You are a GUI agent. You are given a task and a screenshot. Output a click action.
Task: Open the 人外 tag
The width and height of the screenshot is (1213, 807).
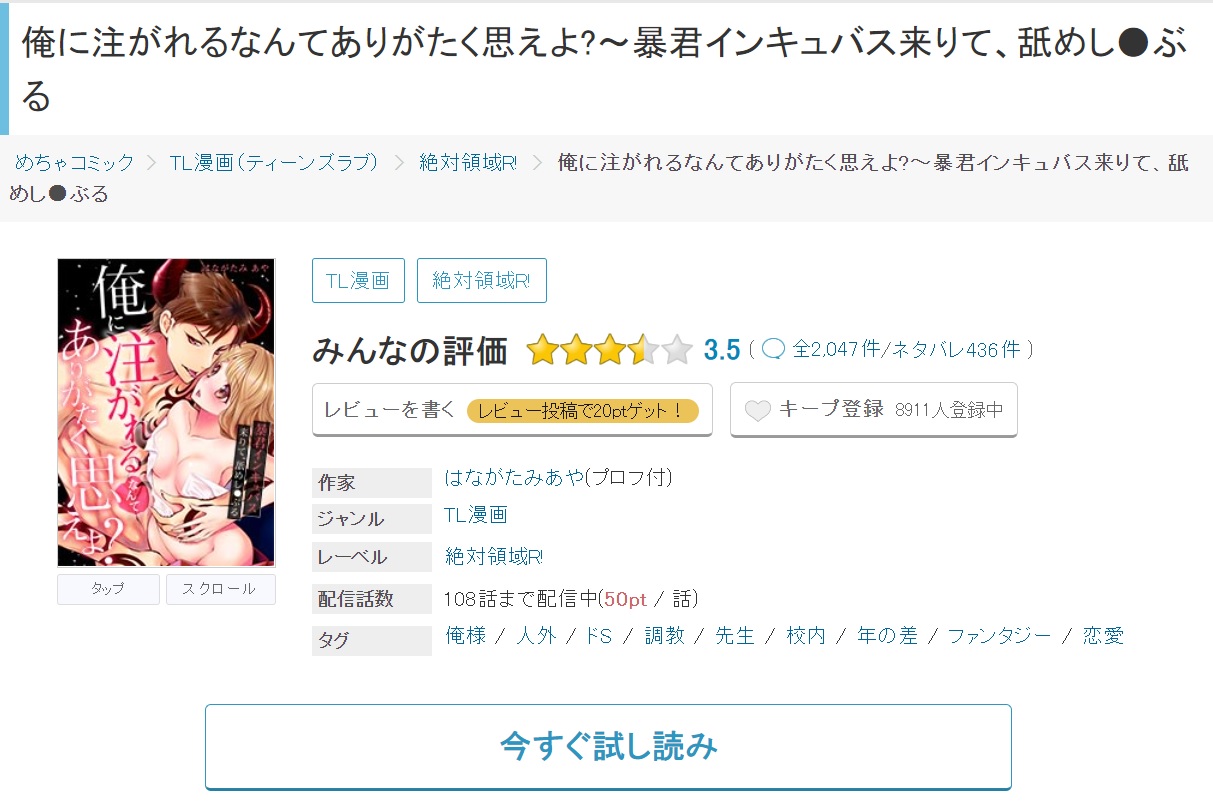point(536,636)
